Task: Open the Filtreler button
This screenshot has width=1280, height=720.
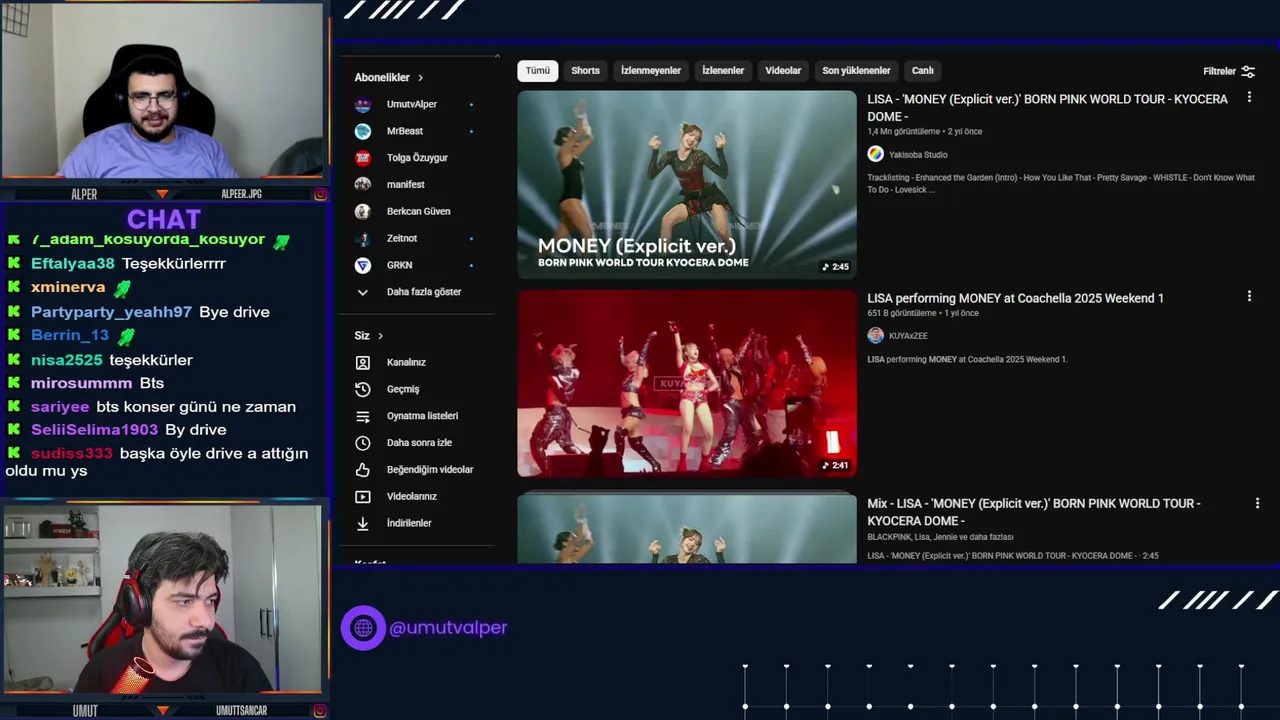Action: pos(1229,72)
